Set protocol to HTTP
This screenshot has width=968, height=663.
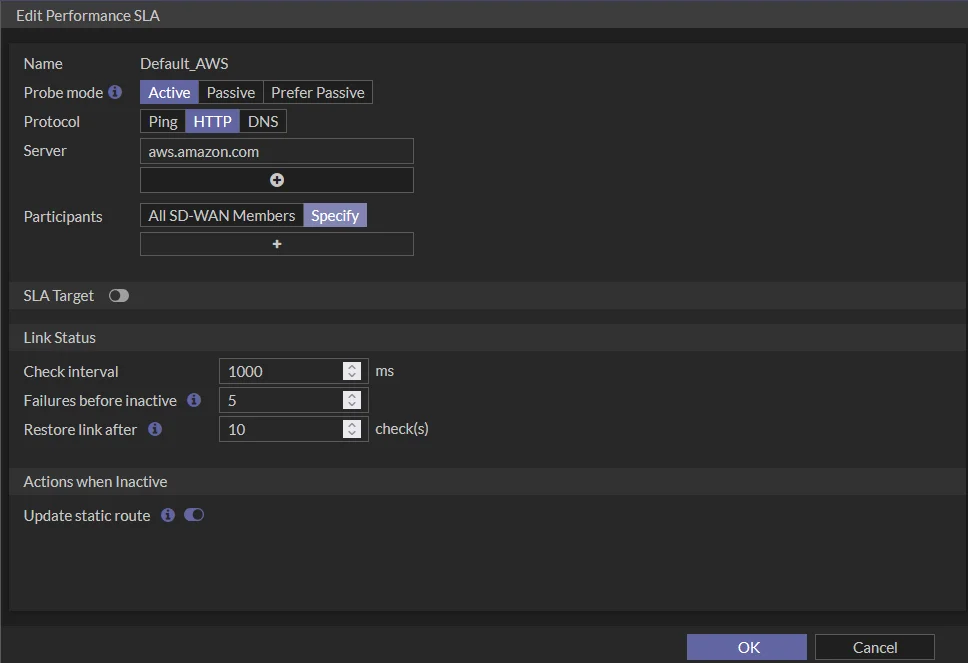tap(212, 121)
